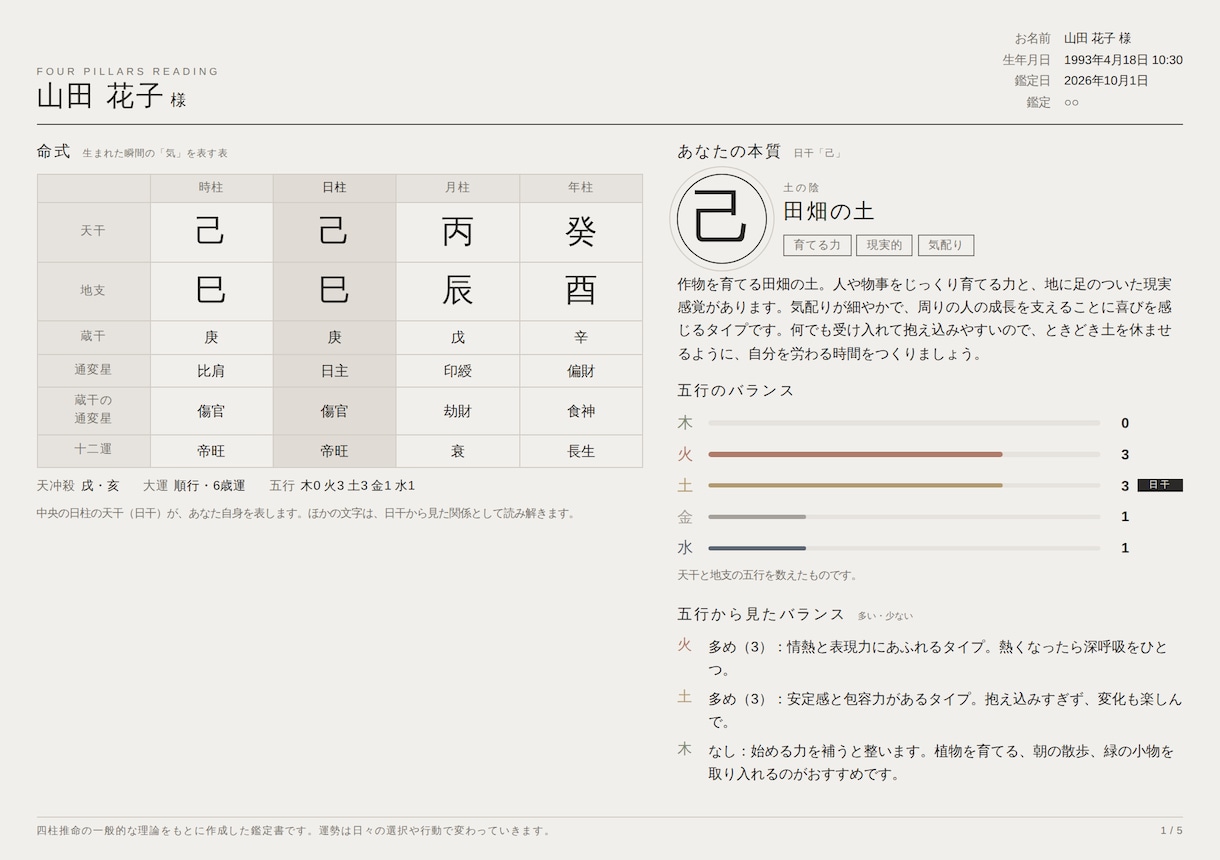Viewport: 1220px width, 860px height.
Task: Click the 水 element progress bar
Action: [904, 548]
